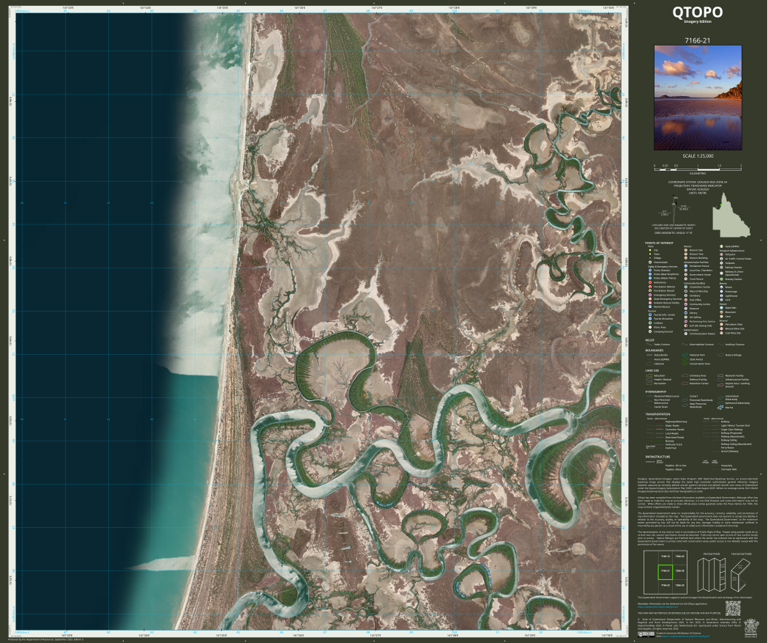Open the Creative Commons licence URL link
Screen dimensions: 768x643
point(685,636)
